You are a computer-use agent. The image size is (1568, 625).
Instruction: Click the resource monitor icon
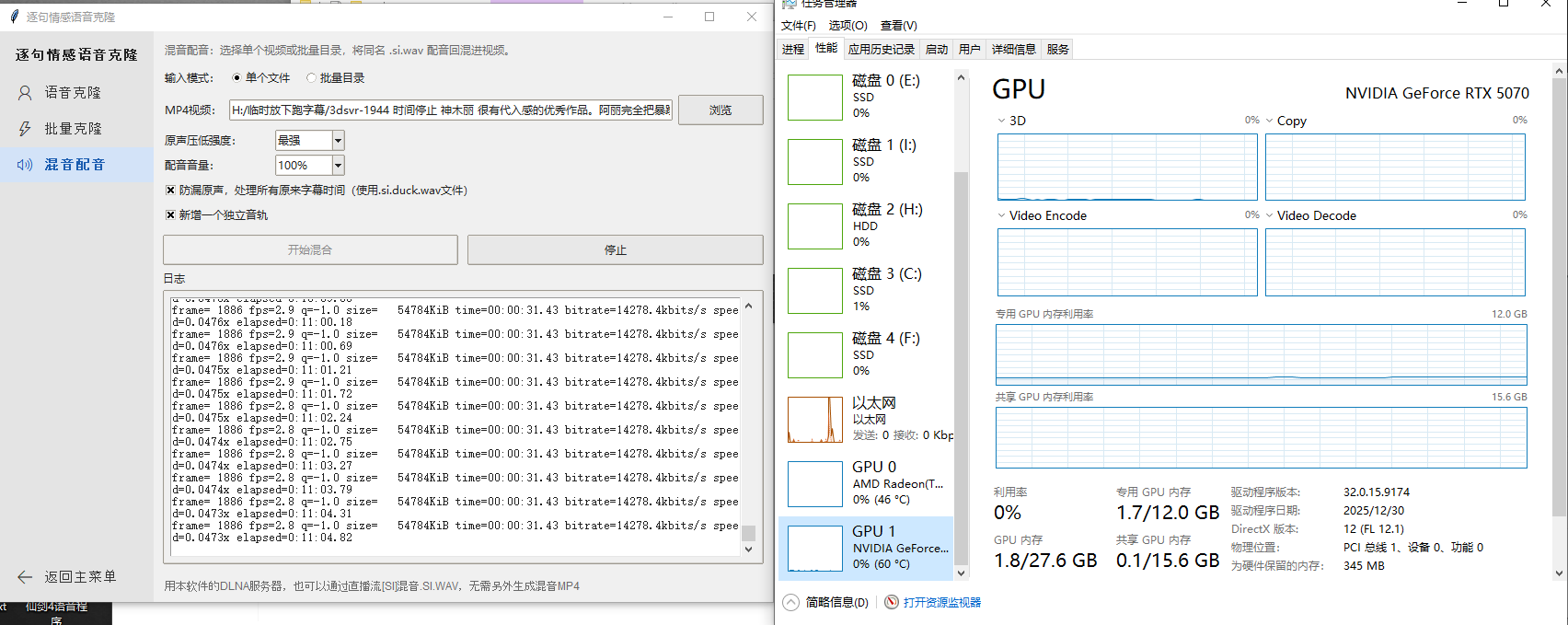point(891,602)
